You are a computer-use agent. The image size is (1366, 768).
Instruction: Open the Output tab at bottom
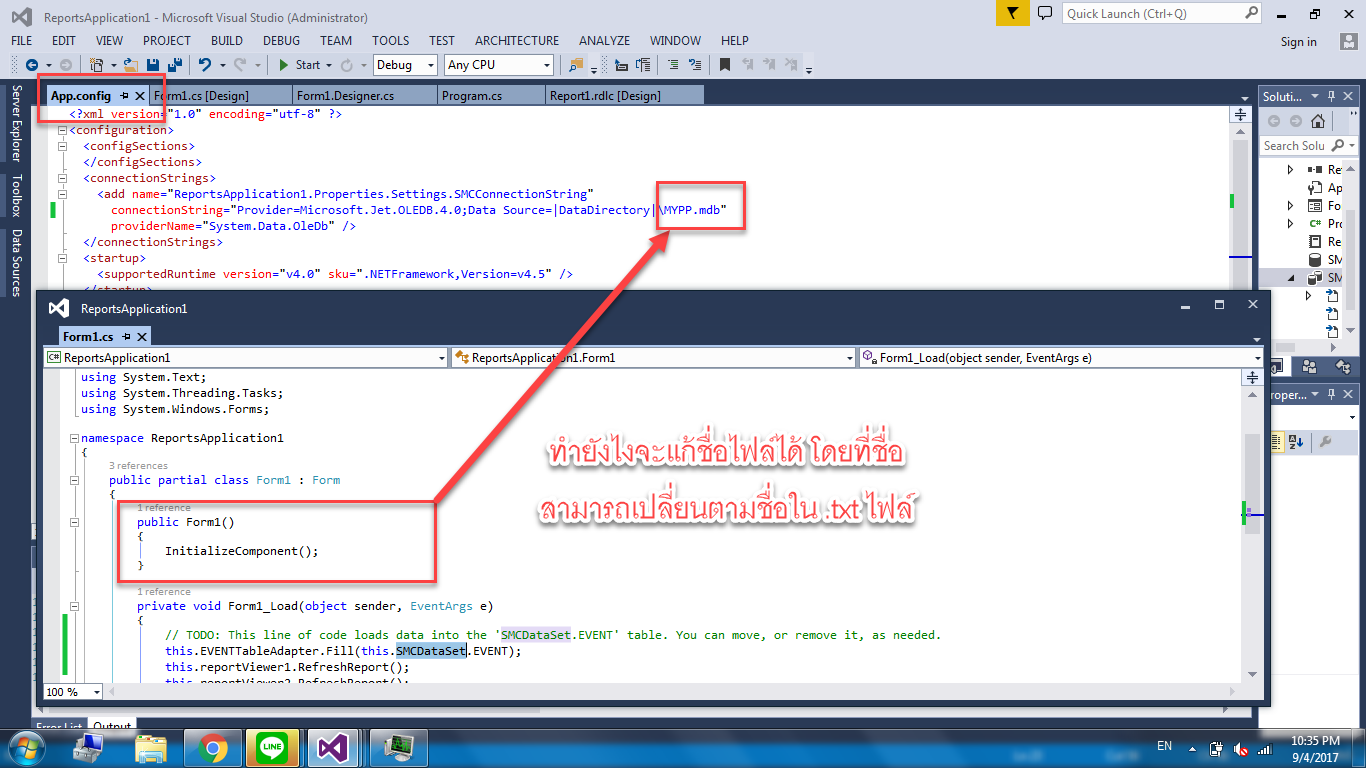pos(112,726)
